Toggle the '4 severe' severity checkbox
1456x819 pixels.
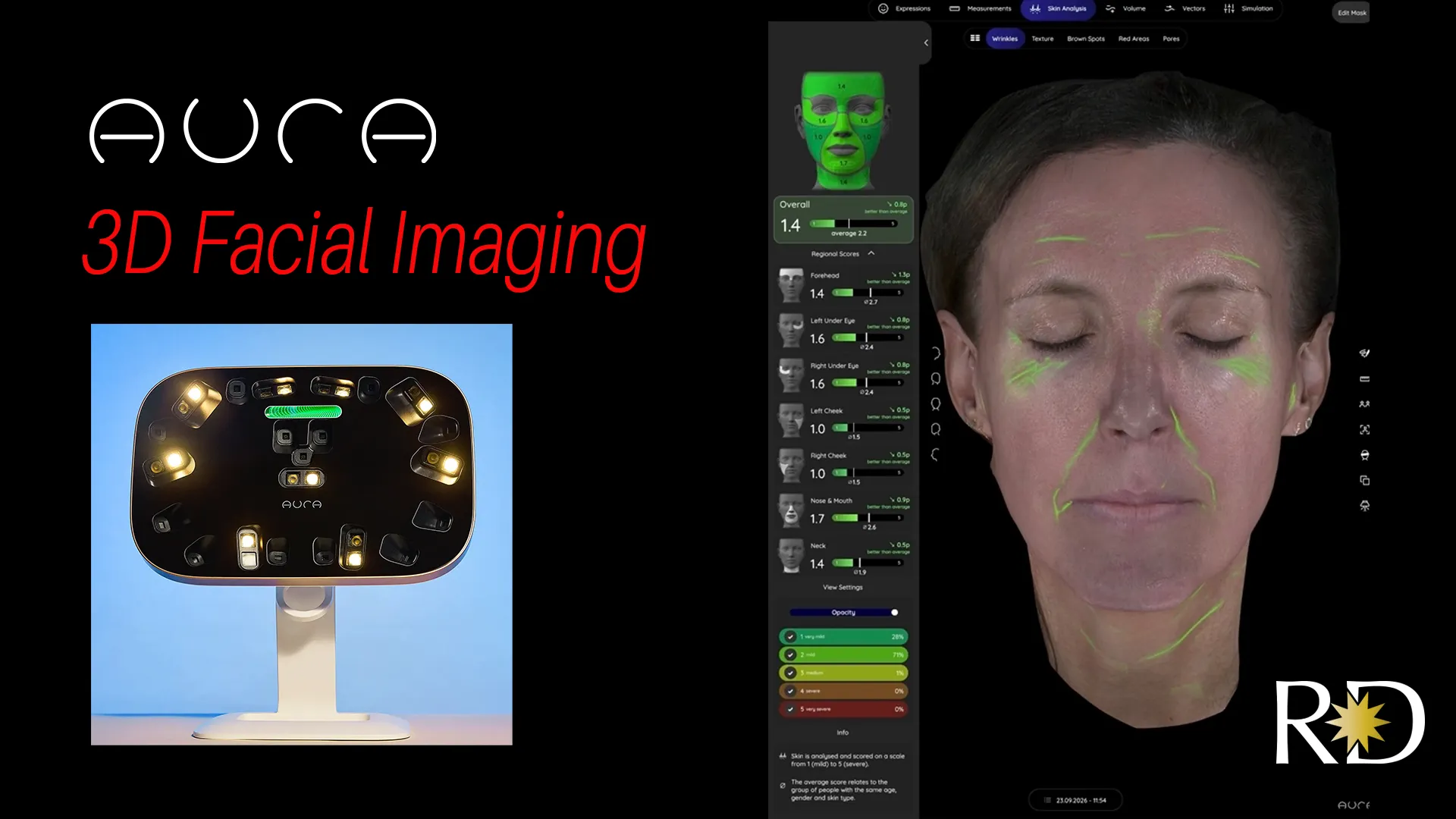pos(790,691)
